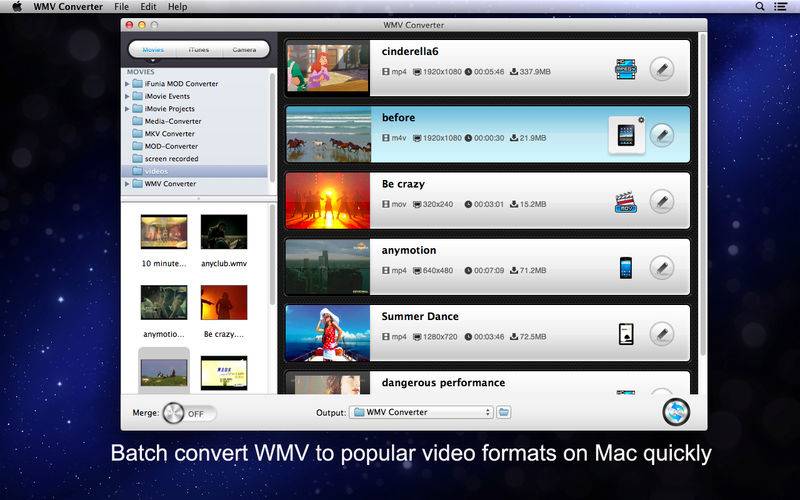800x500 pixels.
Task: Open MOV format icon for Be crazy
Action: 626,202
